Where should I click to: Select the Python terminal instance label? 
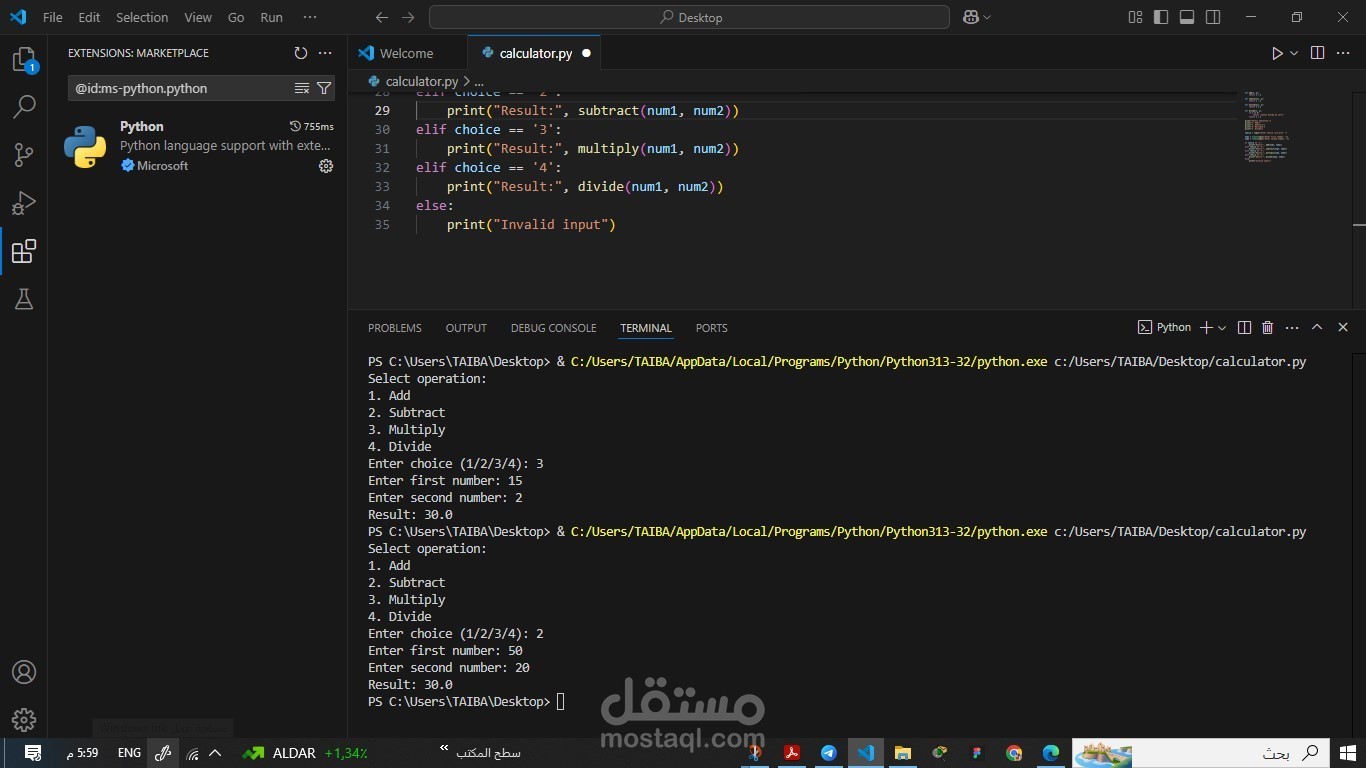click(x=1165, y=327)
